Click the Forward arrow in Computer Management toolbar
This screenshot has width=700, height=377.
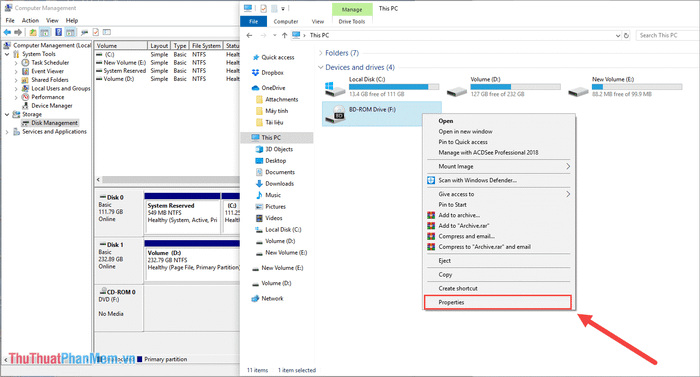tap(18, 32)
